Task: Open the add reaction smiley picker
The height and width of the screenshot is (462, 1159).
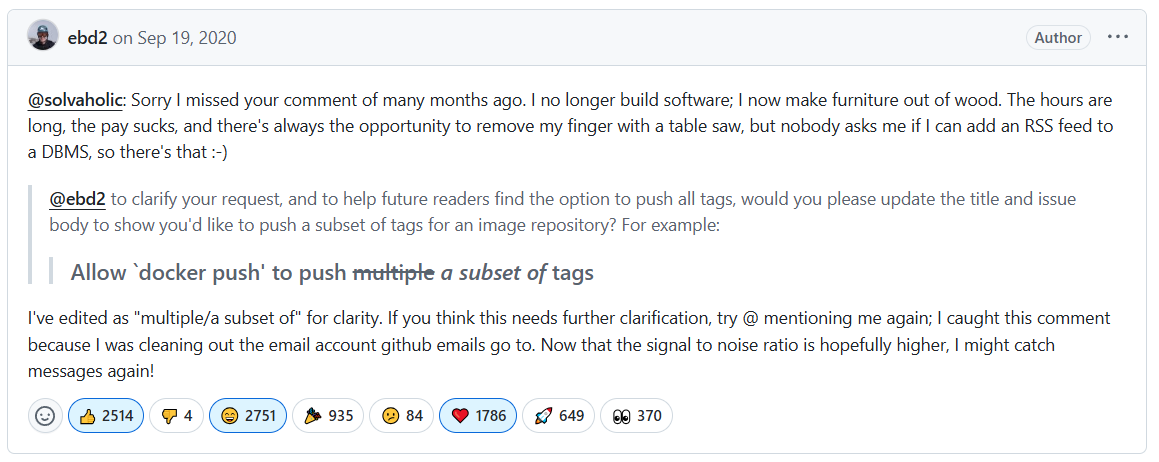Action: tap(45, 415)
